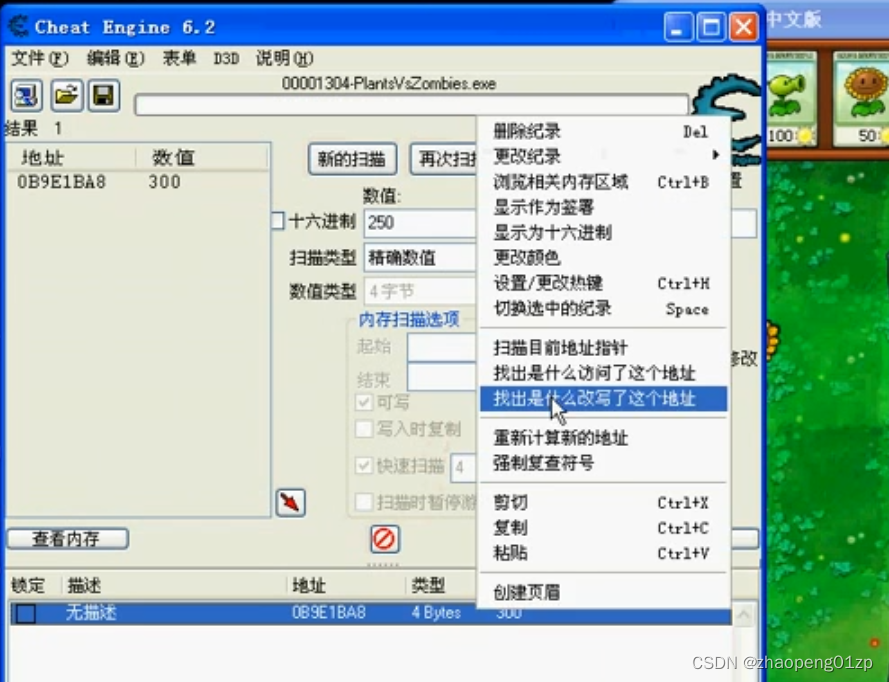The width and height of the screenshot is (889, 682).
Task: Toggle the 快速扫描 fast scan checkbox
Action: pos(363,466)
